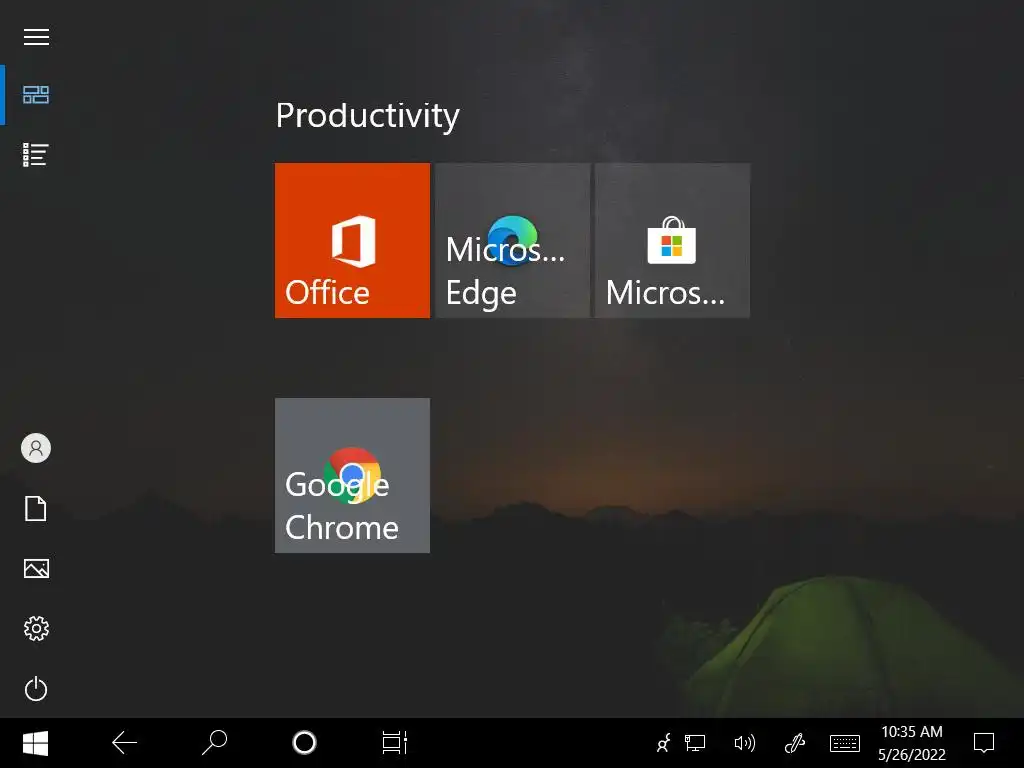The image size is (1024, 768).
Task: Click the Productivity group heading
Action: (x=368, y=116)
